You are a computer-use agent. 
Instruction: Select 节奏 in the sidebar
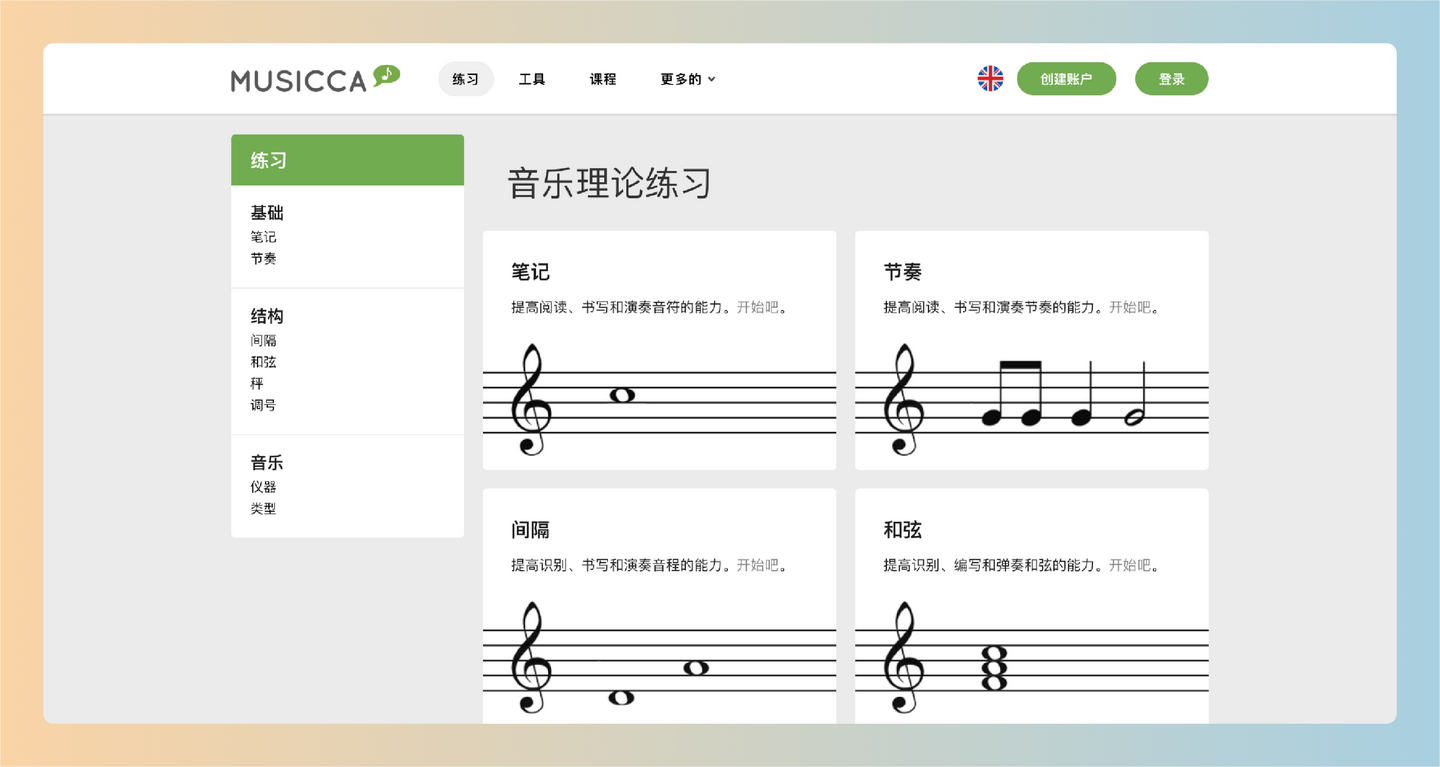tap(262, 258)
